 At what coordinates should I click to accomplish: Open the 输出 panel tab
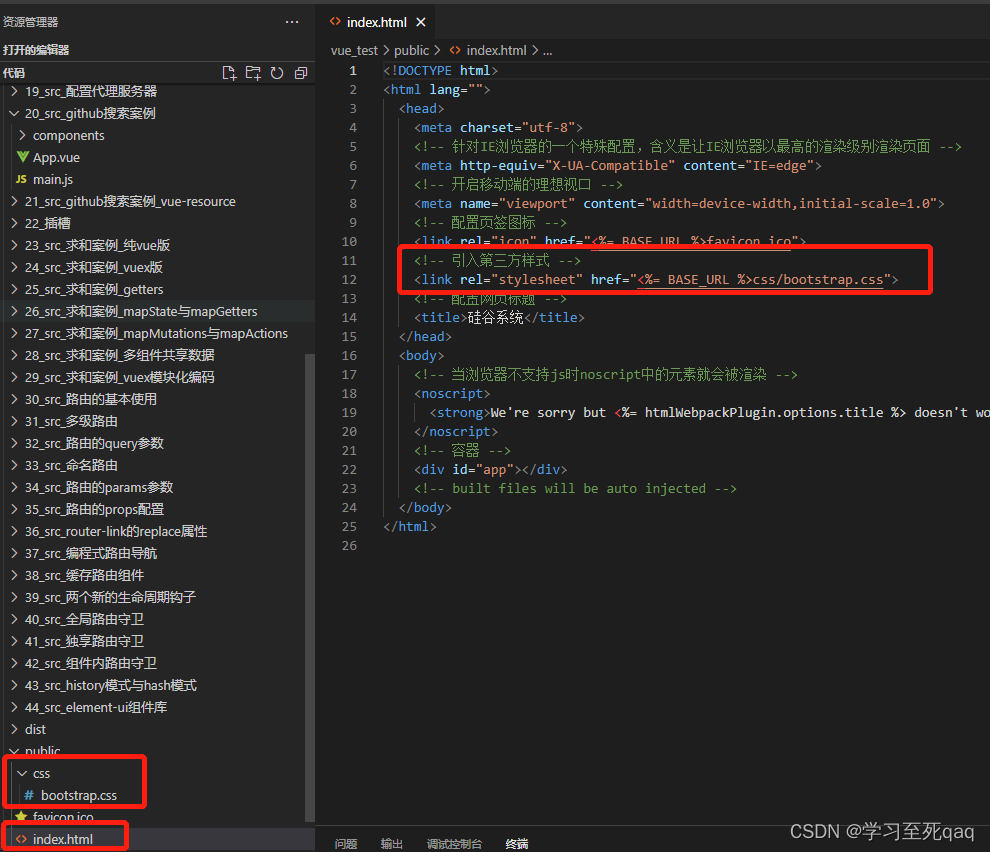click(x=391, y=844)
